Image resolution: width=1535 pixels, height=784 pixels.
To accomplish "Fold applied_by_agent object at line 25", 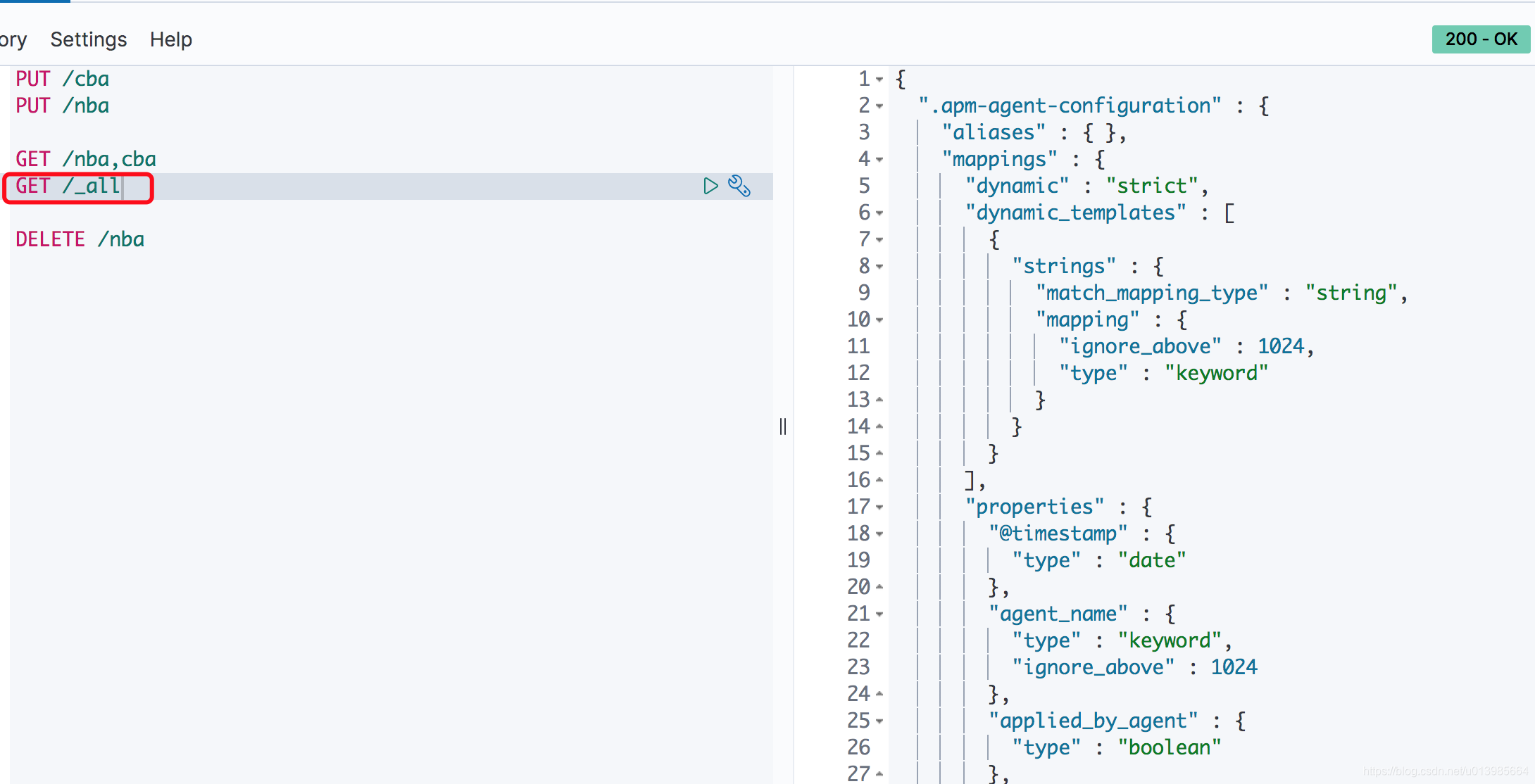I will pos(879,721).
